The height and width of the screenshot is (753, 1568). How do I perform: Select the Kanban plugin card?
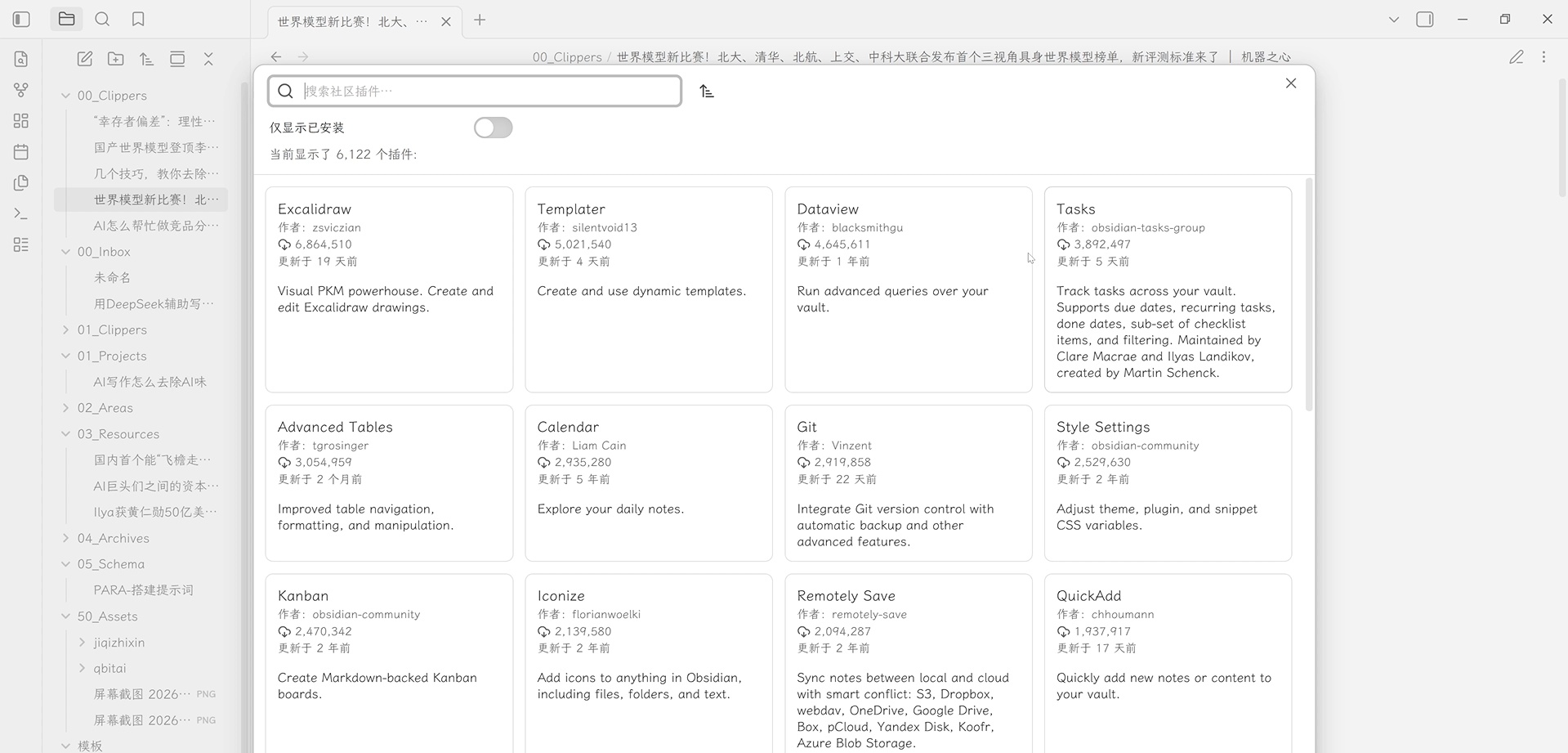(x=389, y=663)
